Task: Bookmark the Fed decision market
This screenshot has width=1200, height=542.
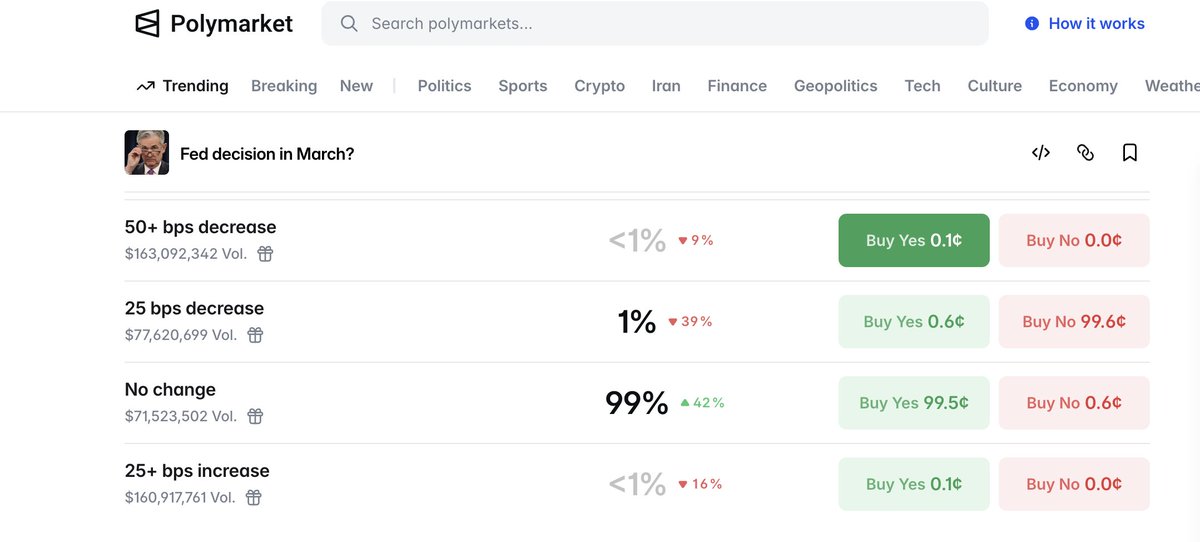Action: [x=1130, y=153]
